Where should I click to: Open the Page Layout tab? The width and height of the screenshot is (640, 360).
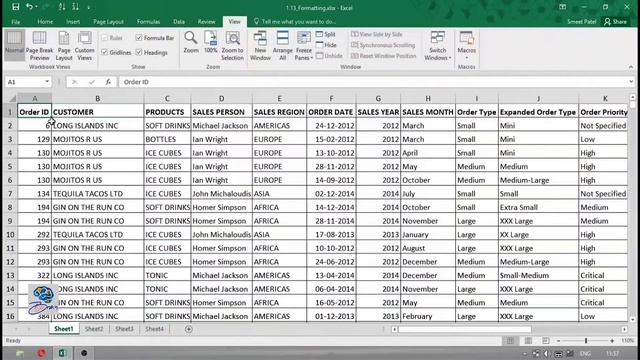pos(108,22)
